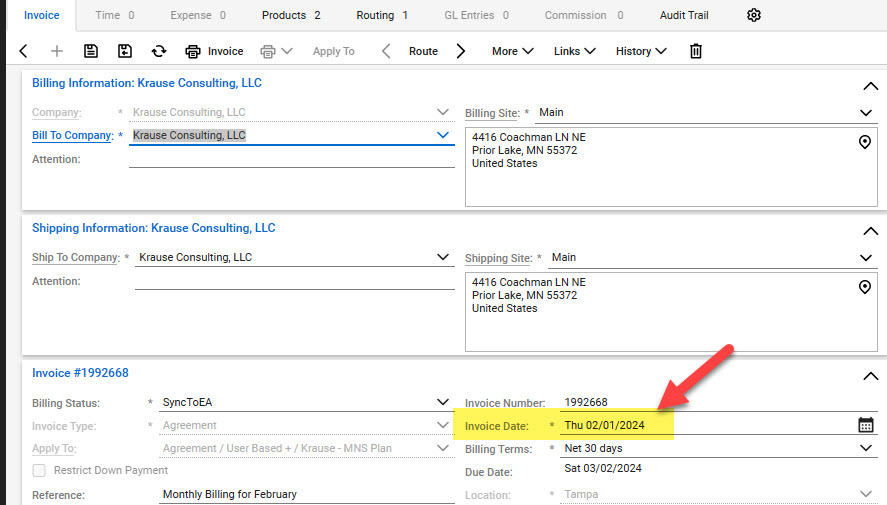The height and width of the screenshot is (505, 887).
Task: Collapse the Billing Information section
Action: click(871, 87)
